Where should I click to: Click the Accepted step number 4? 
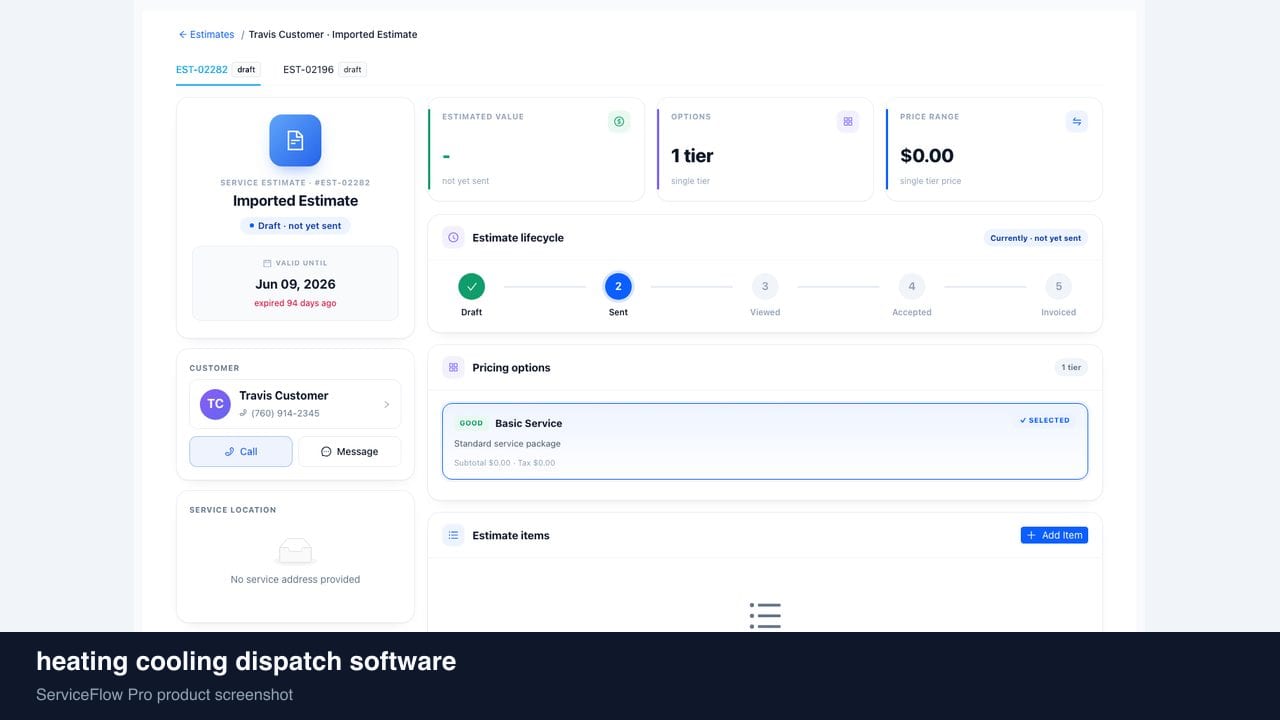coord(912,287)
